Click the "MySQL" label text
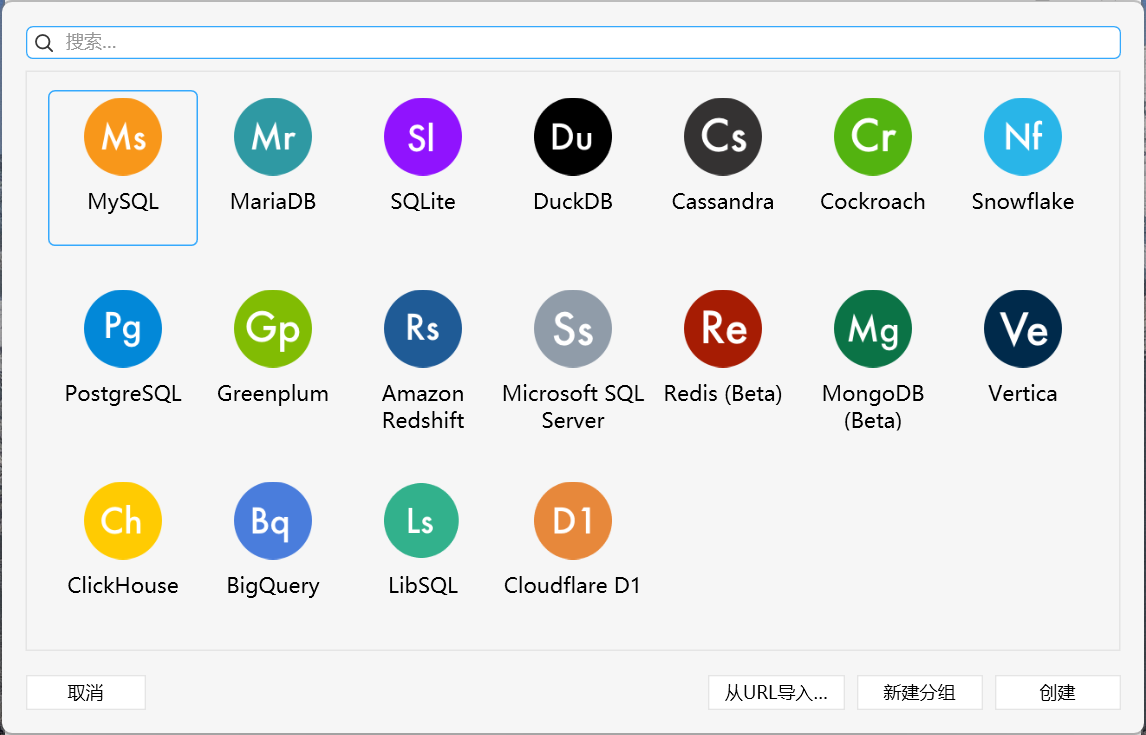This screenshot has height=735, width=1146. [123, 202]
